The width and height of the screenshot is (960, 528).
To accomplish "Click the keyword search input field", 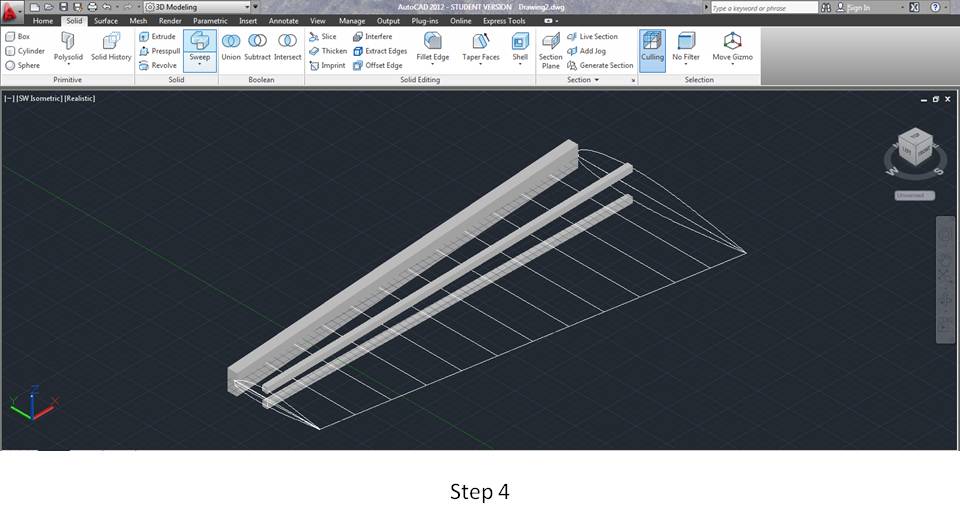I will 764,7.
